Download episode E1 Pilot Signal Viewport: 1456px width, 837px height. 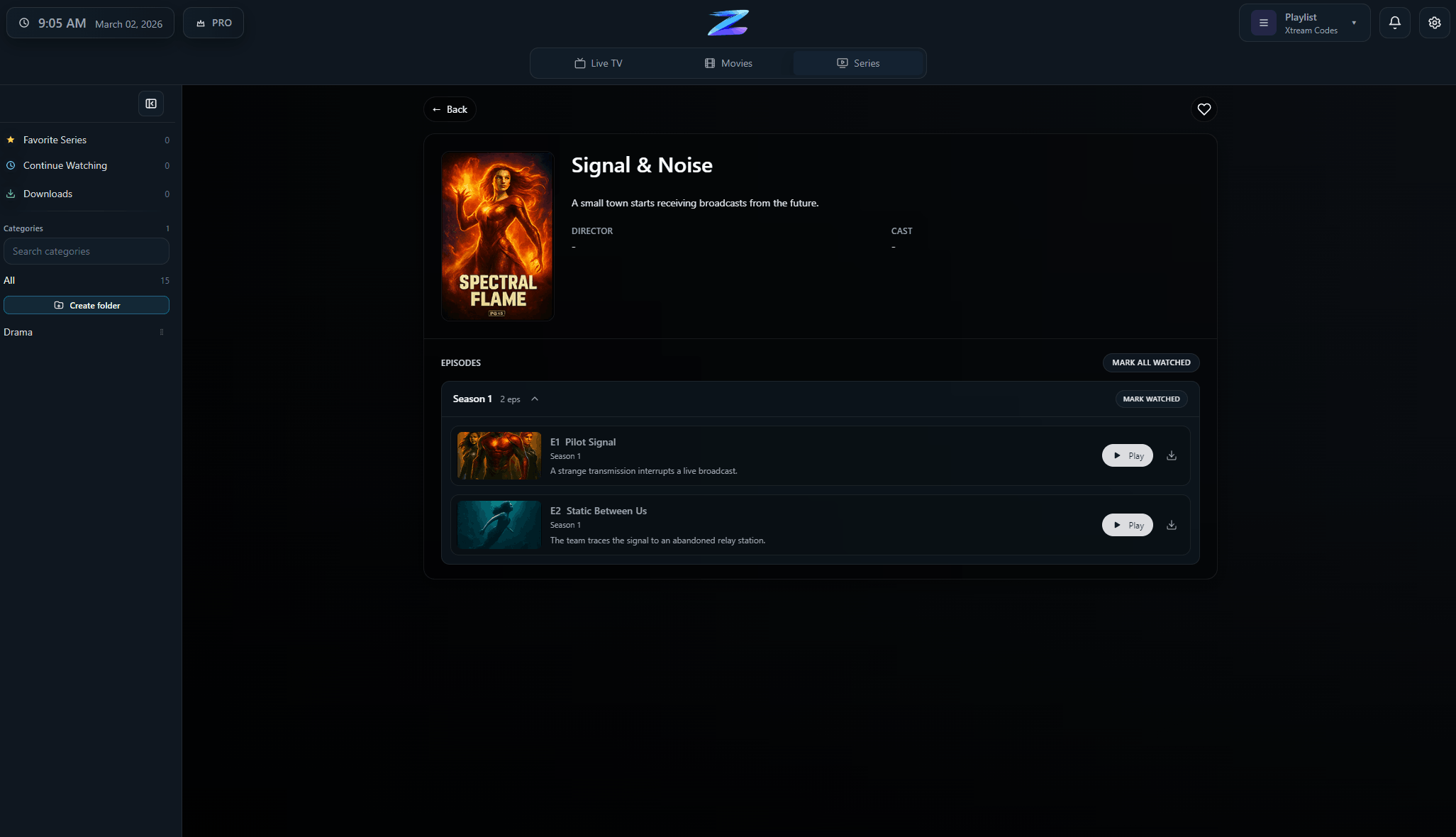1172,455
